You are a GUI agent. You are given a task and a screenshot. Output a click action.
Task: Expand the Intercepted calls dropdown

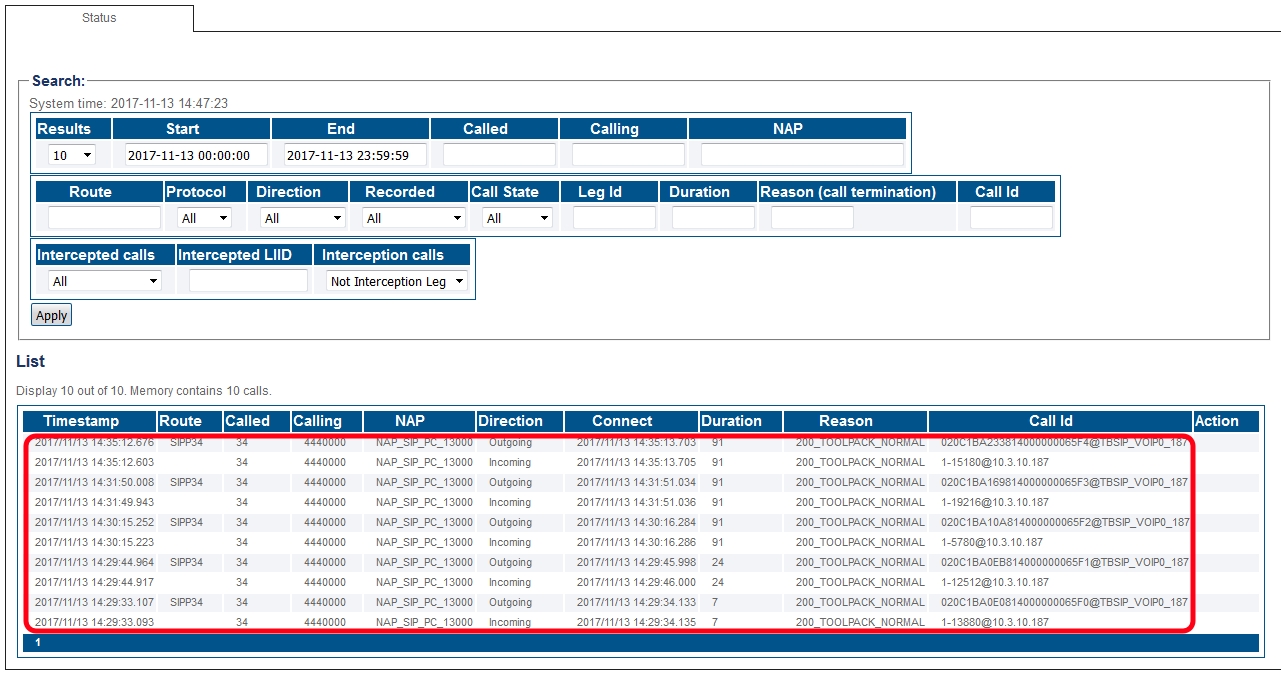click(104, 281)
